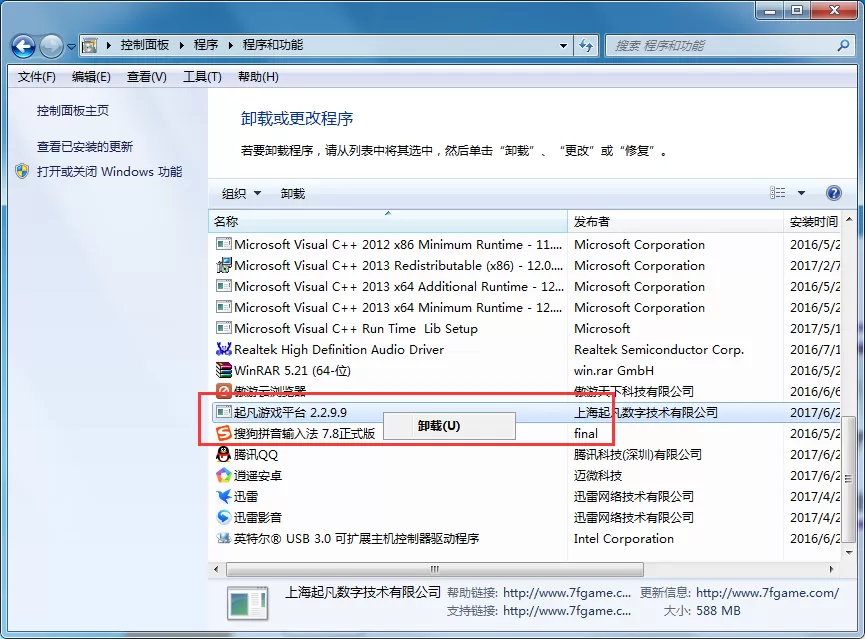Click publisher Intel Corporation
865x639 pixels.
[623, 539]
